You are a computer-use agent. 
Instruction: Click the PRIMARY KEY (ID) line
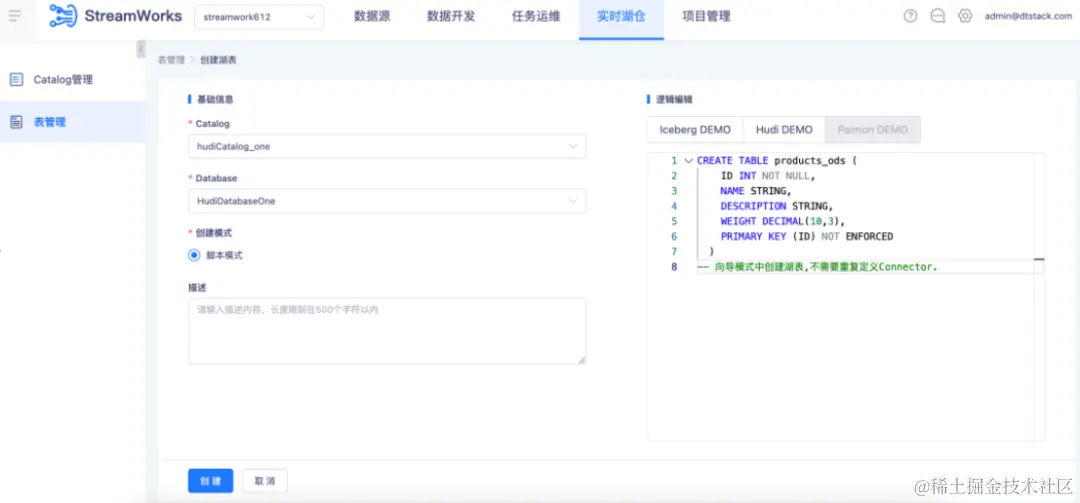pos(807,236)
